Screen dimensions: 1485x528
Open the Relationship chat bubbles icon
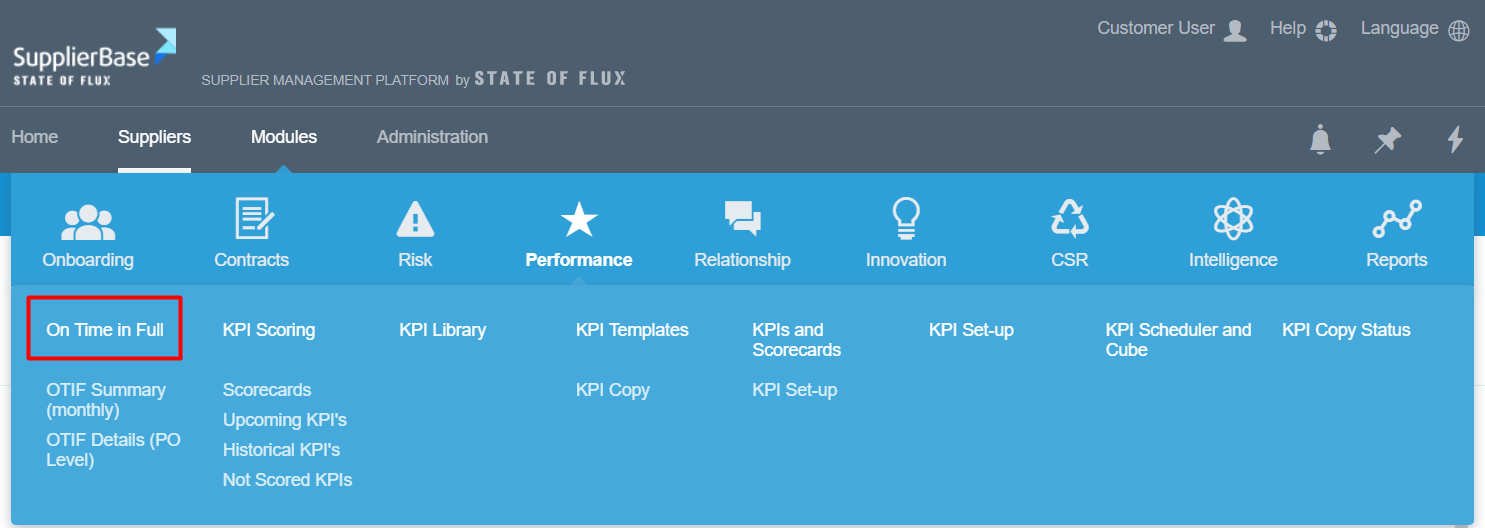742,219
